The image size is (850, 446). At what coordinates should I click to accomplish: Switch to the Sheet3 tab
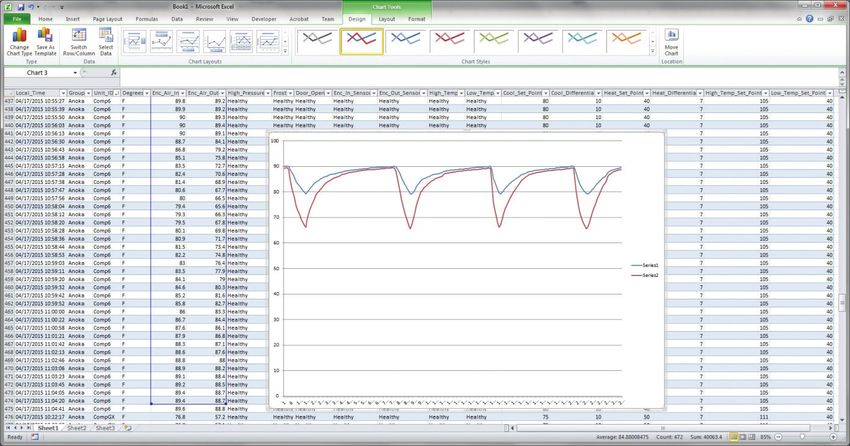[x=105, y=428]
